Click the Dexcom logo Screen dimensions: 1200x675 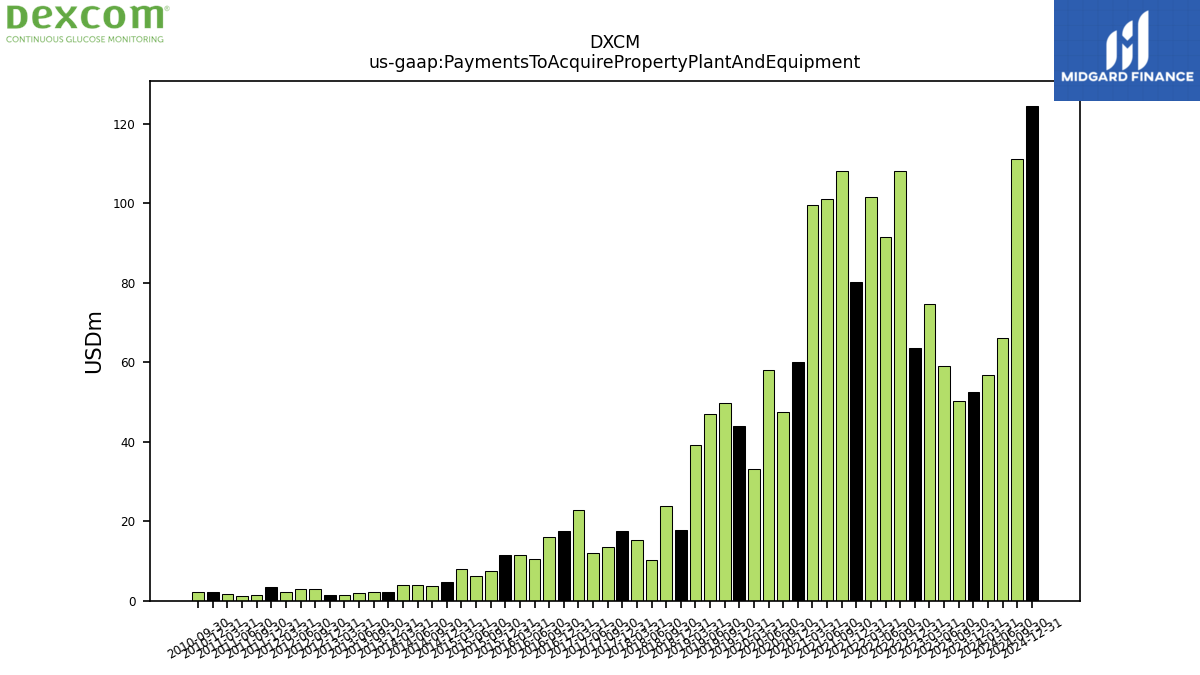(x=86, y=22)
